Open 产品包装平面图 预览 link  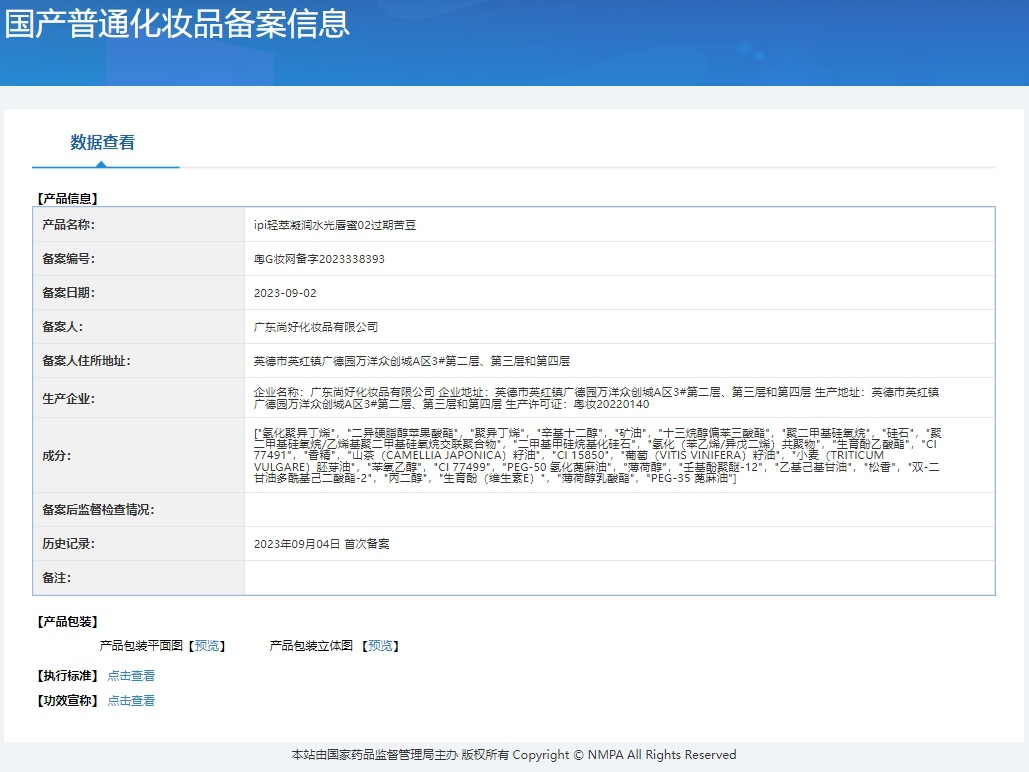pos(207,646)
